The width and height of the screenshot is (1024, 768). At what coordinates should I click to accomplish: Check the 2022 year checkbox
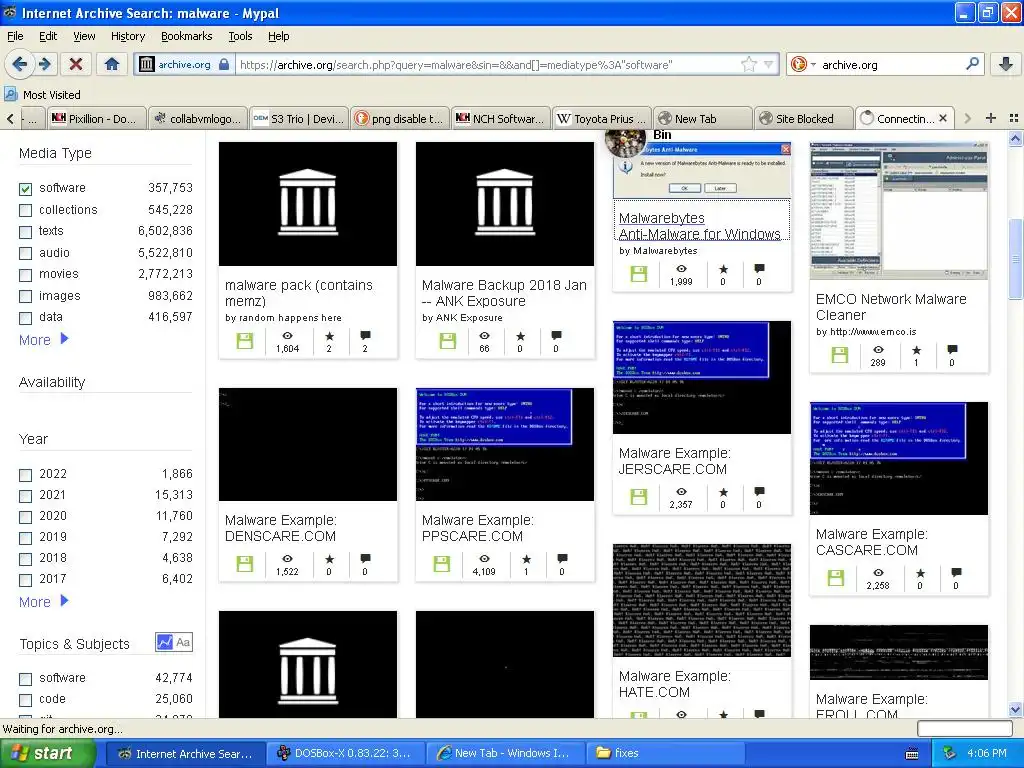(25, 475)
